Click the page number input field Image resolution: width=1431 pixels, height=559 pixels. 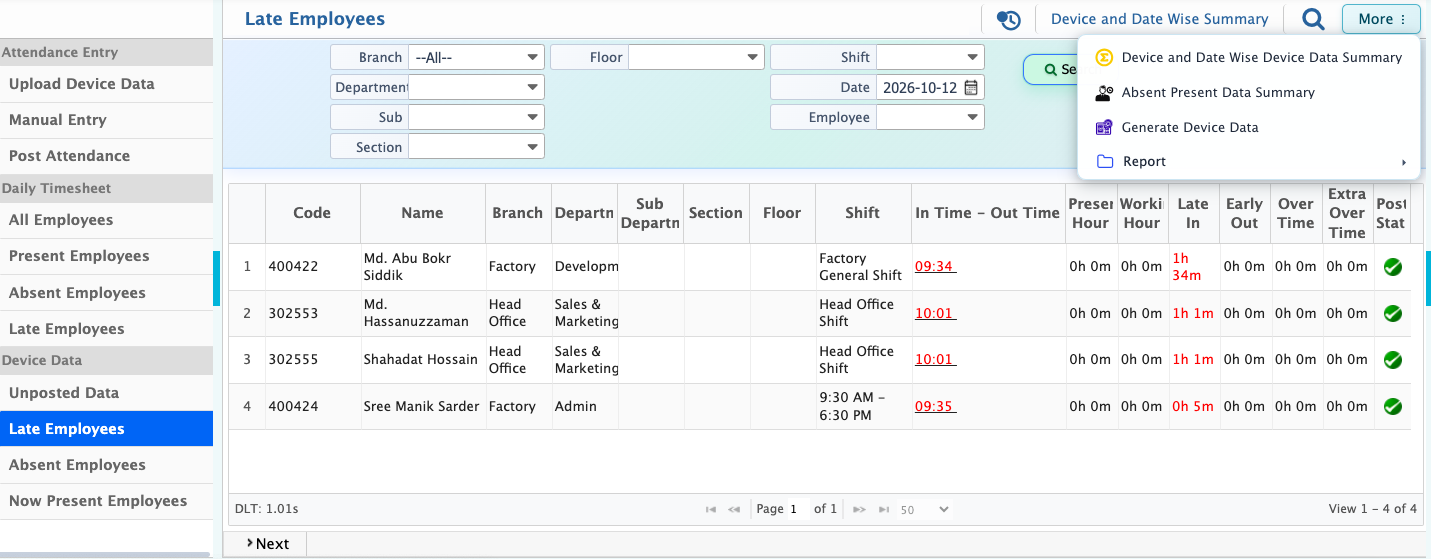coord(798,509)
